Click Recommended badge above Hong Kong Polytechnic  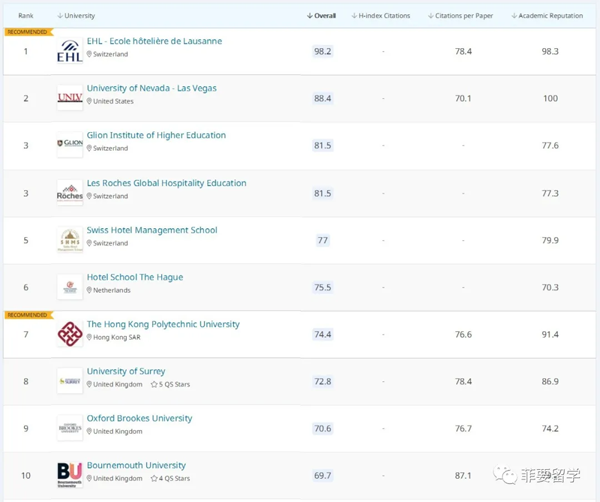[x=28, y=315]
